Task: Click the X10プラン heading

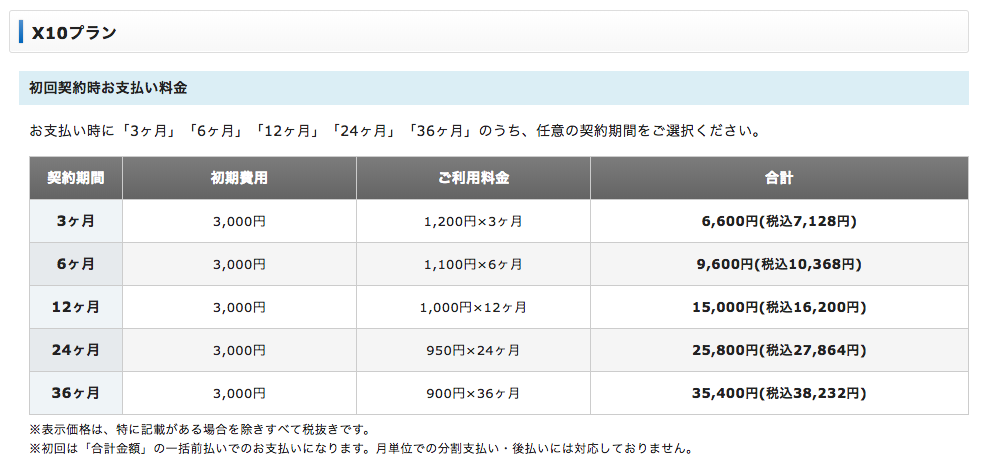Action: 74,33
